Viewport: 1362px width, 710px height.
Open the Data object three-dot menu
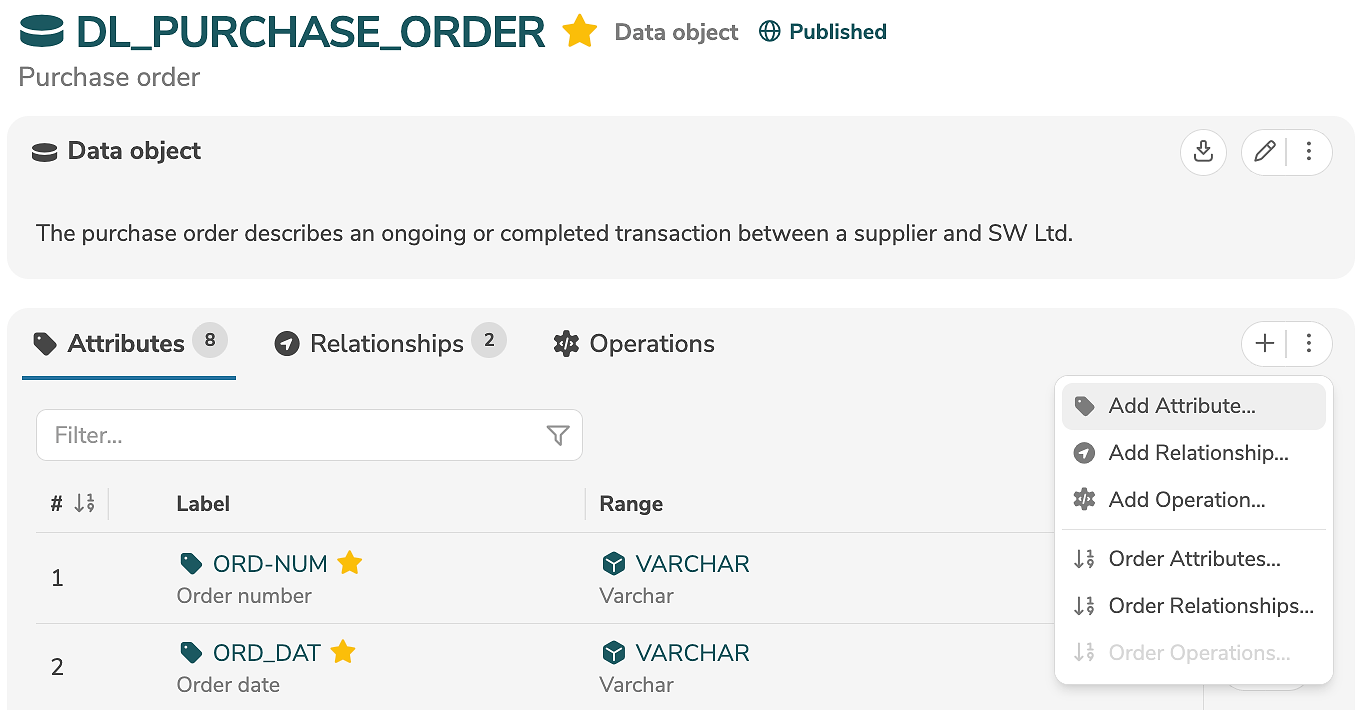coord(1309,152)
